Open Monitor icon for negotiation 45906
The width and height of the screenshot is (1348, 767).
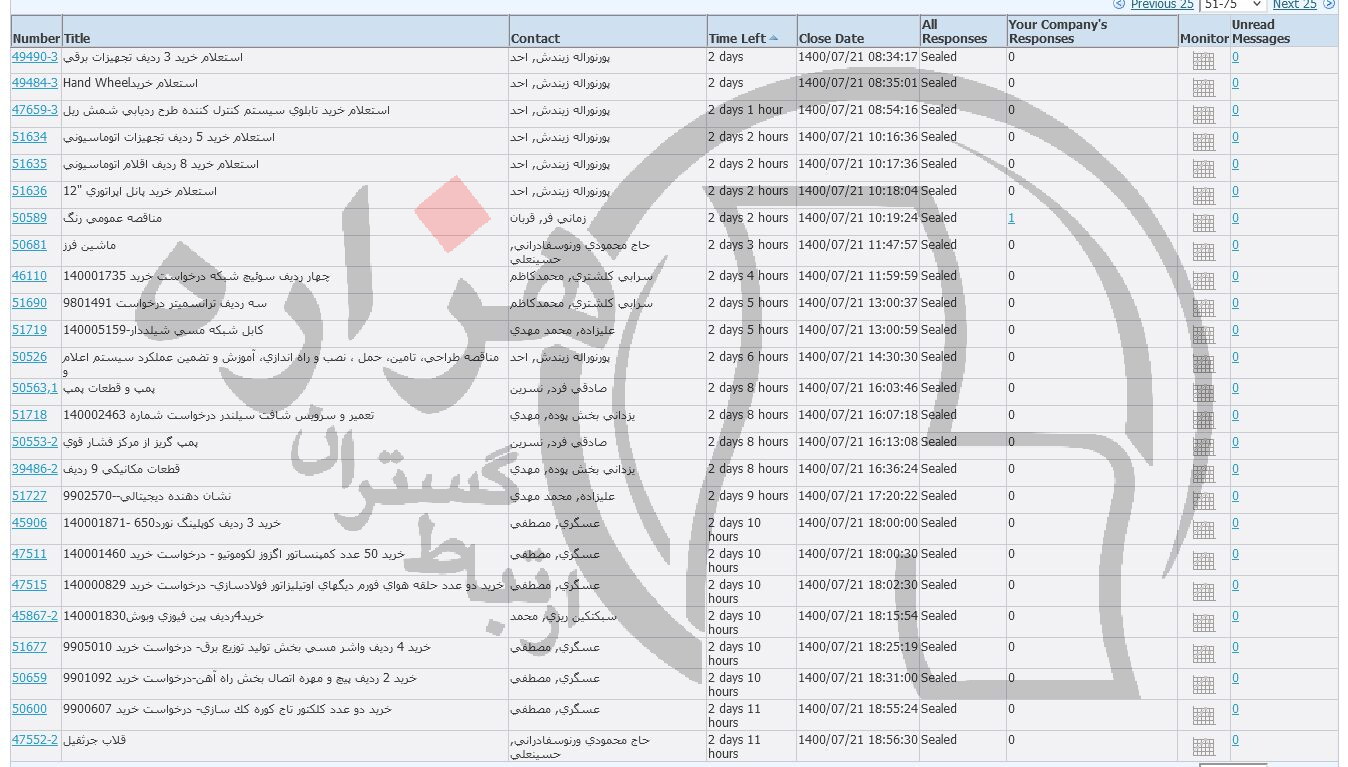pyautogui.click(x=1203, y=528)
